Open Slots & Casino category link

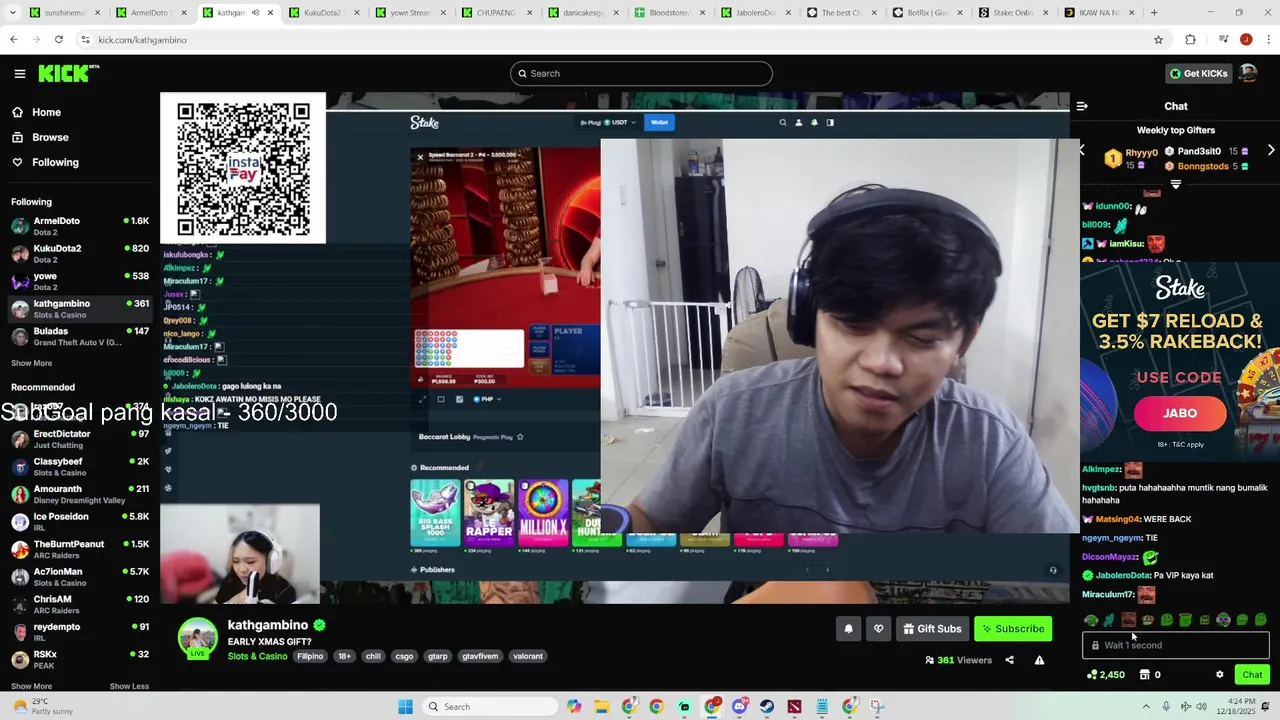tap(257, 656)
